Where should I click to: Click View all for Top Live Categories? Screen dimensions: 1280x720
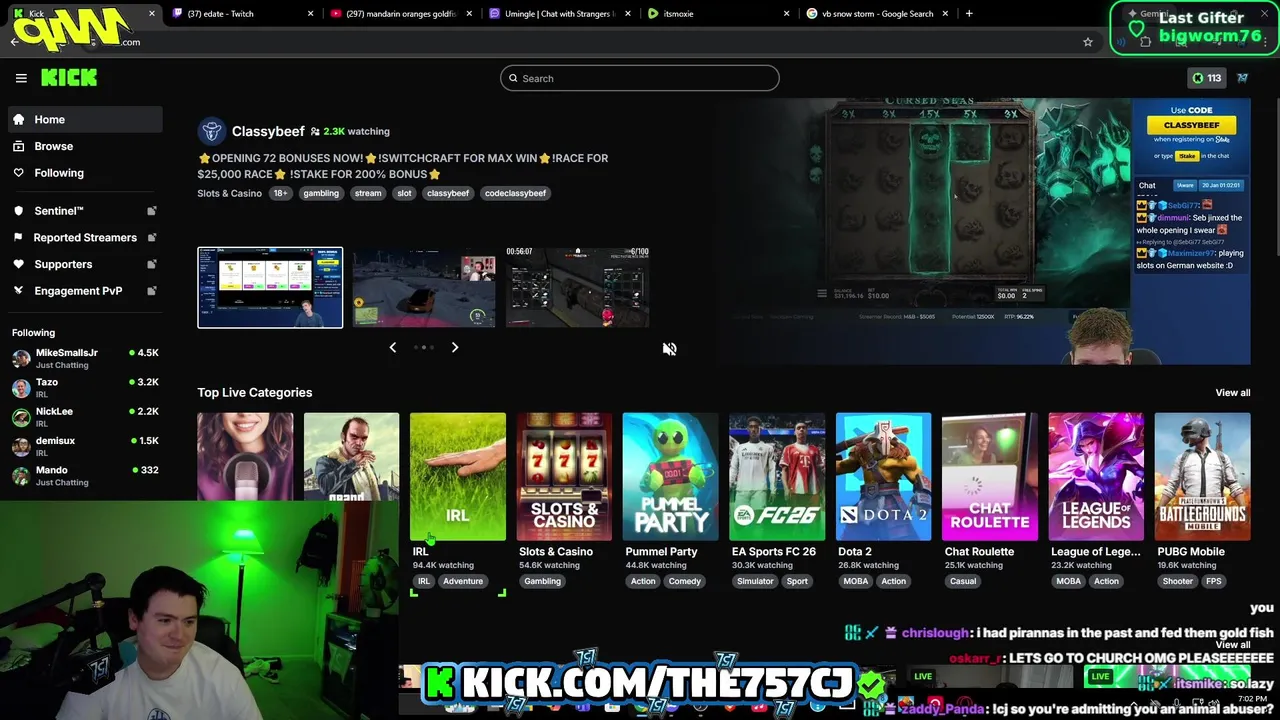(1233, 392)
